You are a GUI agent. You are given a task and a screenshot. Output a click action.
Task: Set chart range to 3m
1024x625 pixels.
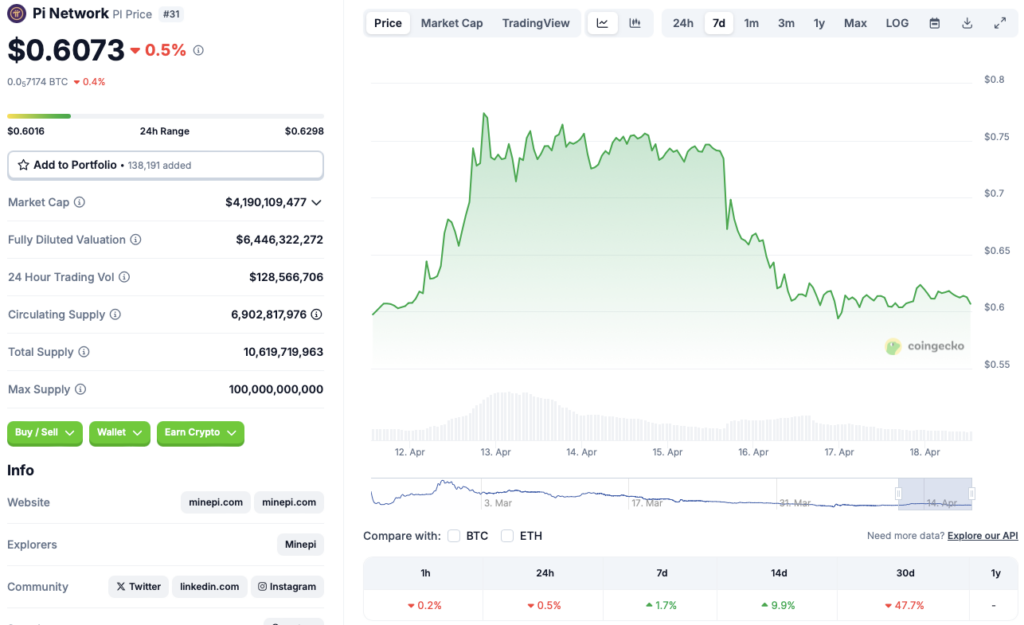coord(786,23)
